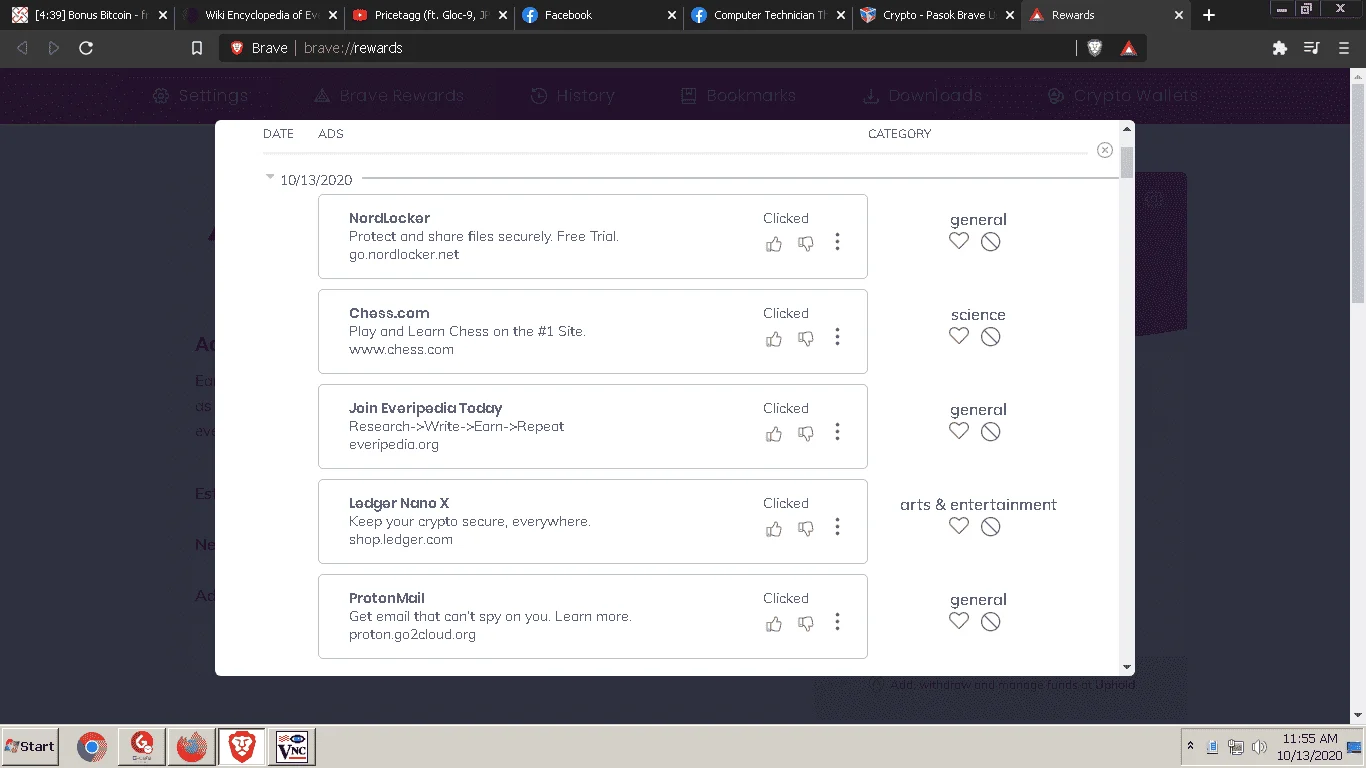Switch to the Computer Technician tab
The width and height of the screenshot is (1366, 768).
pyautogui.click(x=766, y=15)
